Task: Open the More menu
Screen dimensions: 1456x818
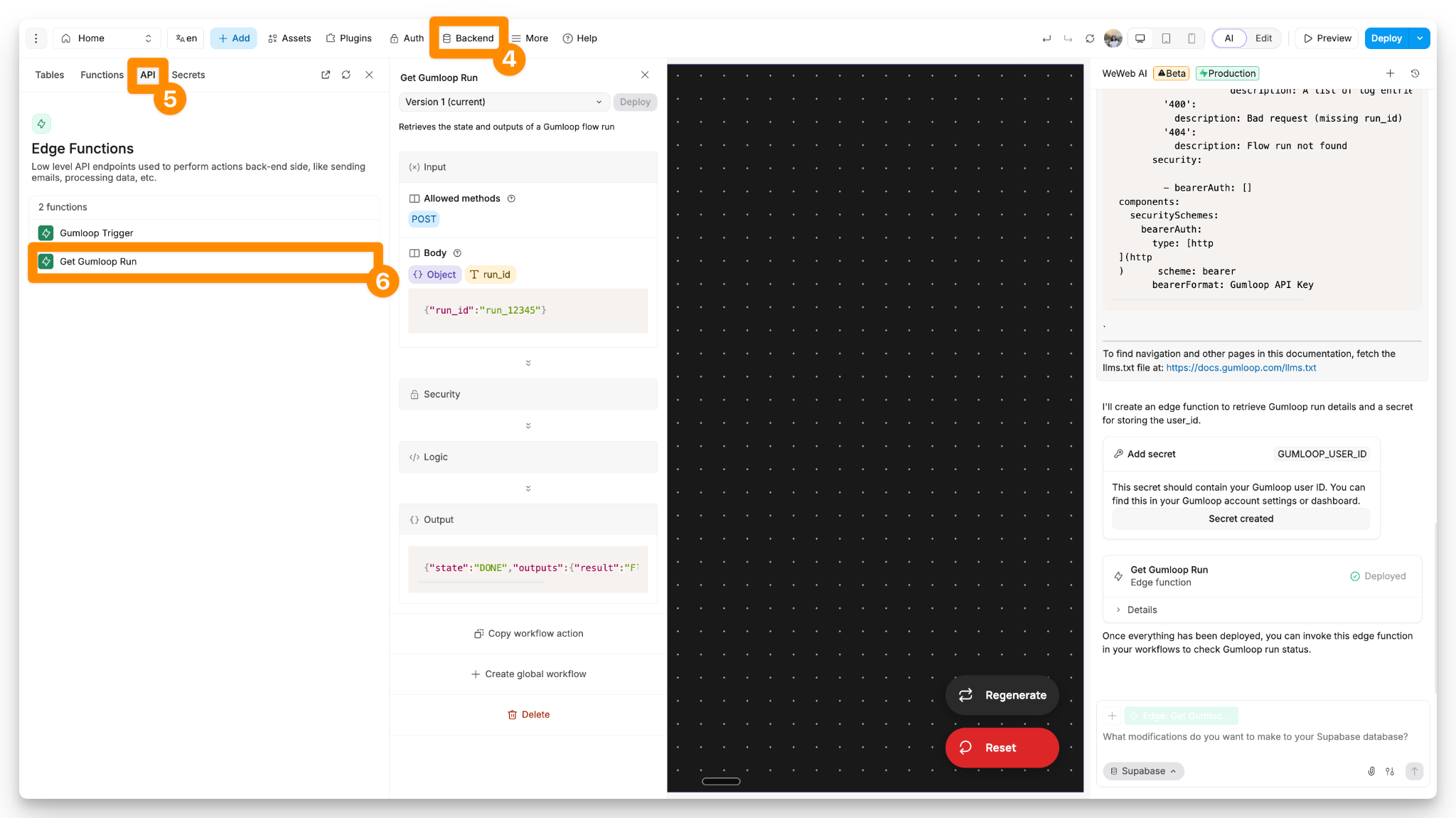Action: point(530,38)
